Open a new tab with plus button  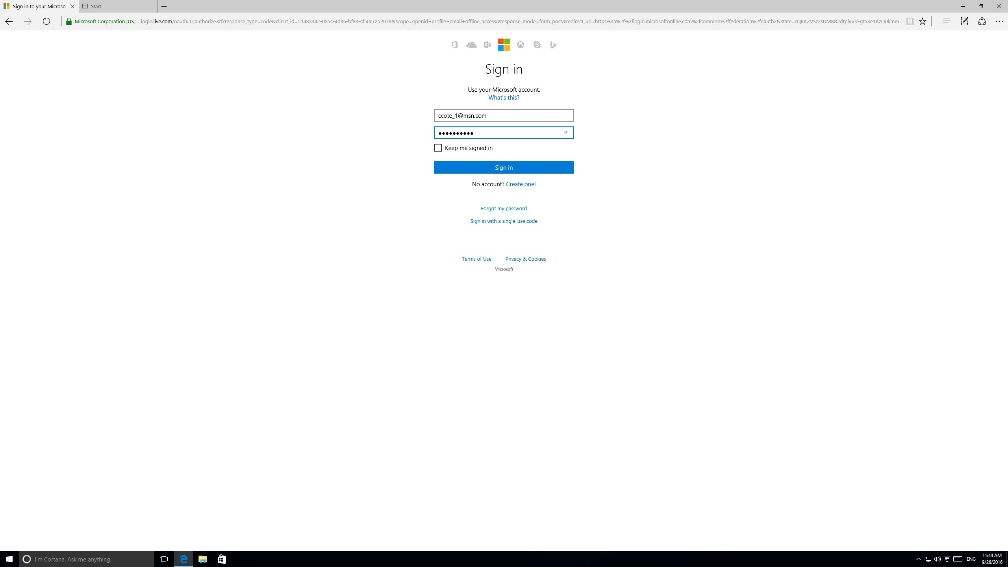(164, 6)
